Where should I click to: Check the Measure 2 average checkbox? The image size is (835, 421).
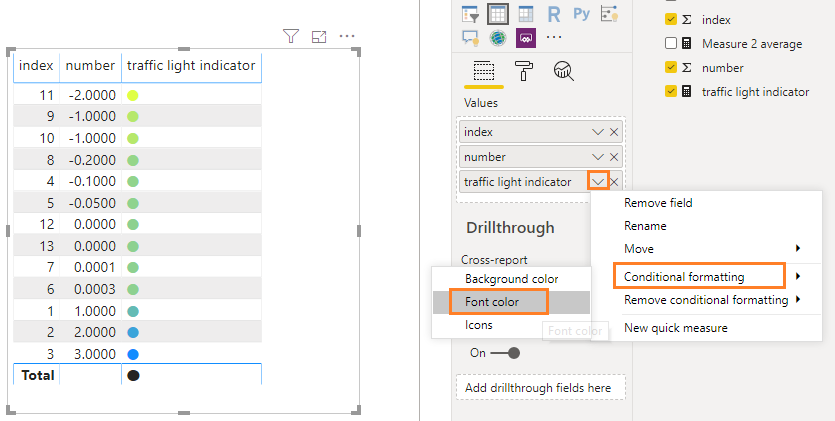671,43
